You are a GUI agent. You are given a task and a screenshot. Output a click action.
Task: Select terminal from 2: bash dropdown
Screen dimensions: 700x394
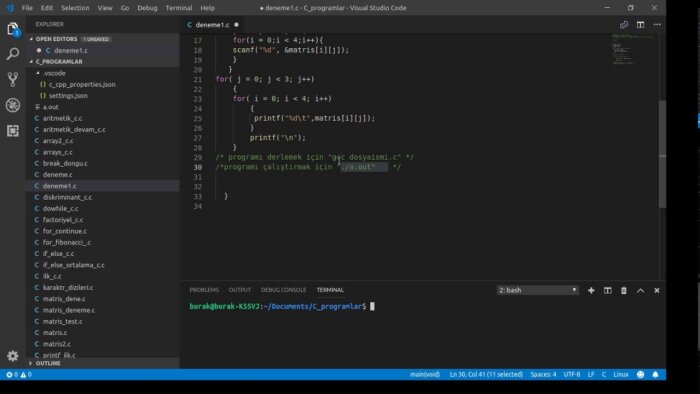coord(538,290)
